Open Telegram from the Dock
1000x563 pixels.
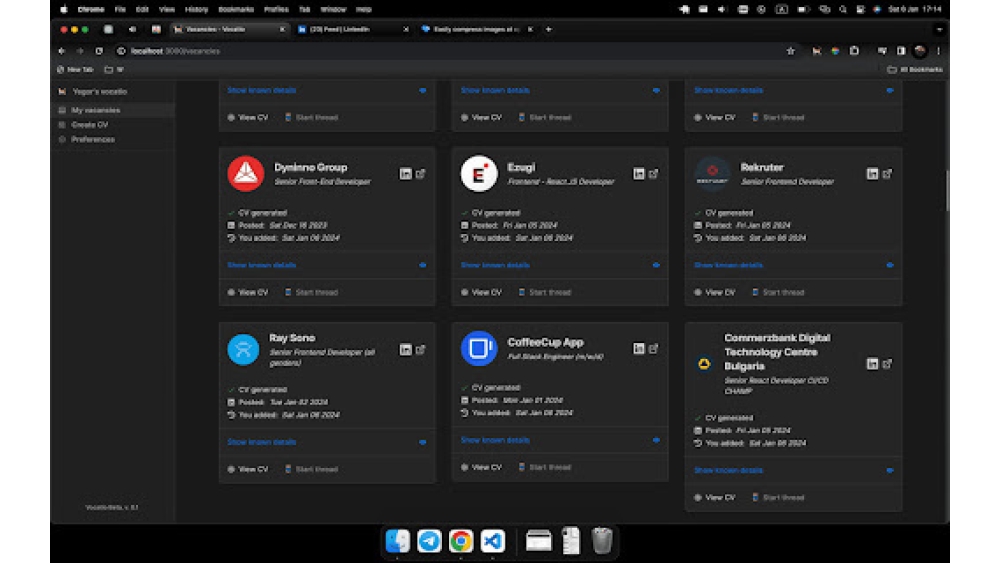[429, 541]
